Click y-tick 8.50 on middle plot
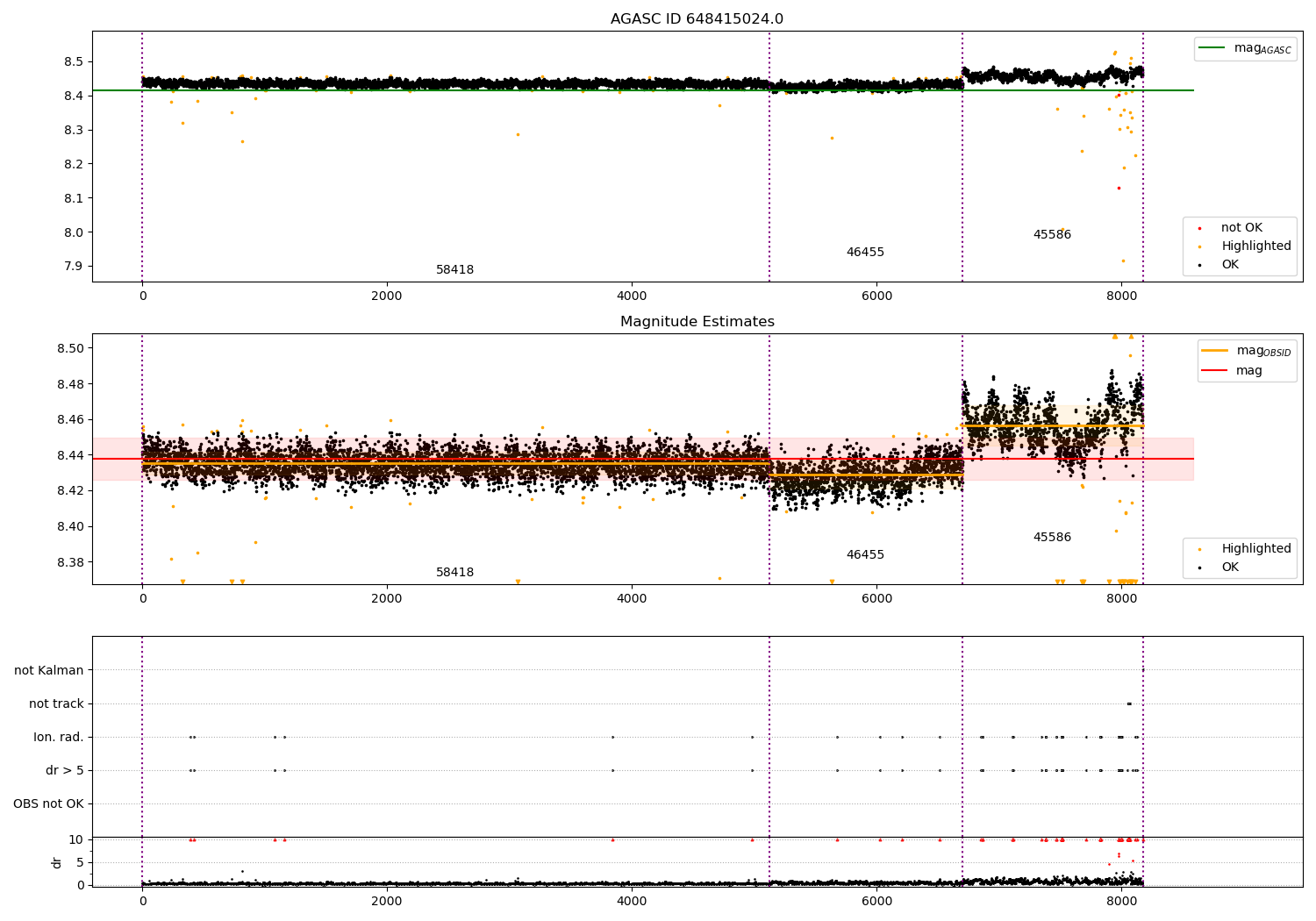Screen dimensions: 1316x921 coord(70,349)
